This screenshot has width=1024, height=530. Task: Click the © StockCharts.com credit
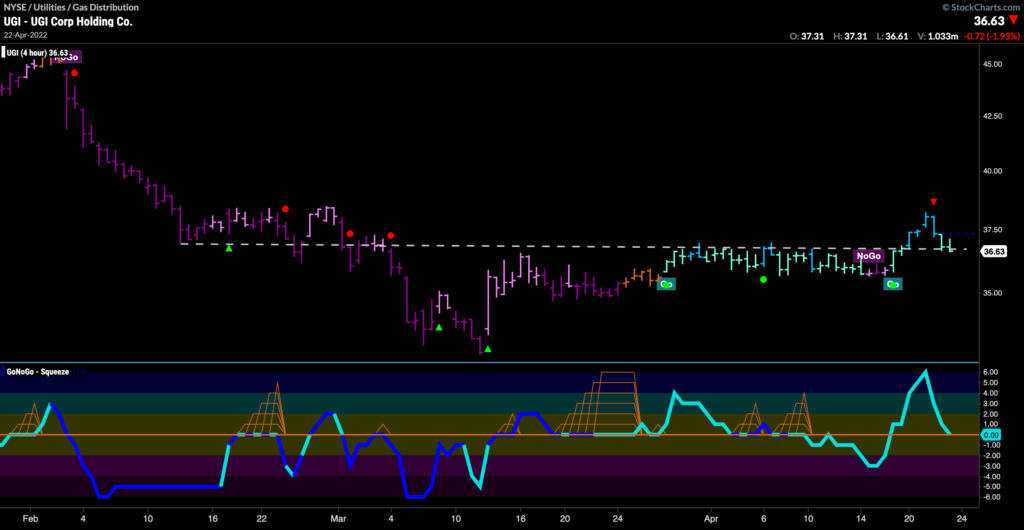tap(982, 7)
